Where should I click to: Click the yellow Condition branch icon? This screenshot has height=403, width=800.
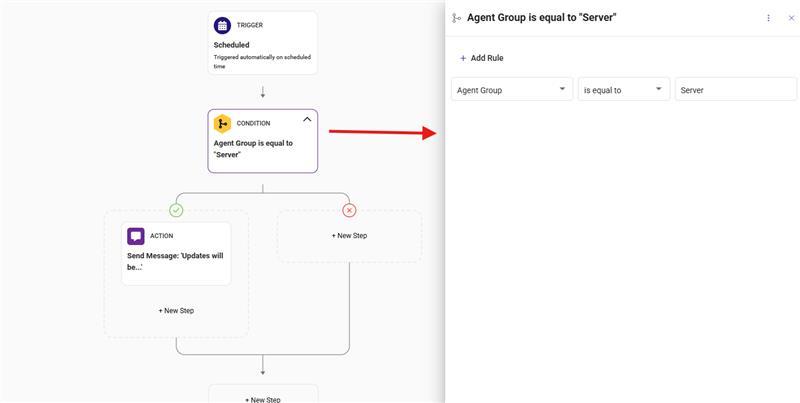[x=222, y=124]
